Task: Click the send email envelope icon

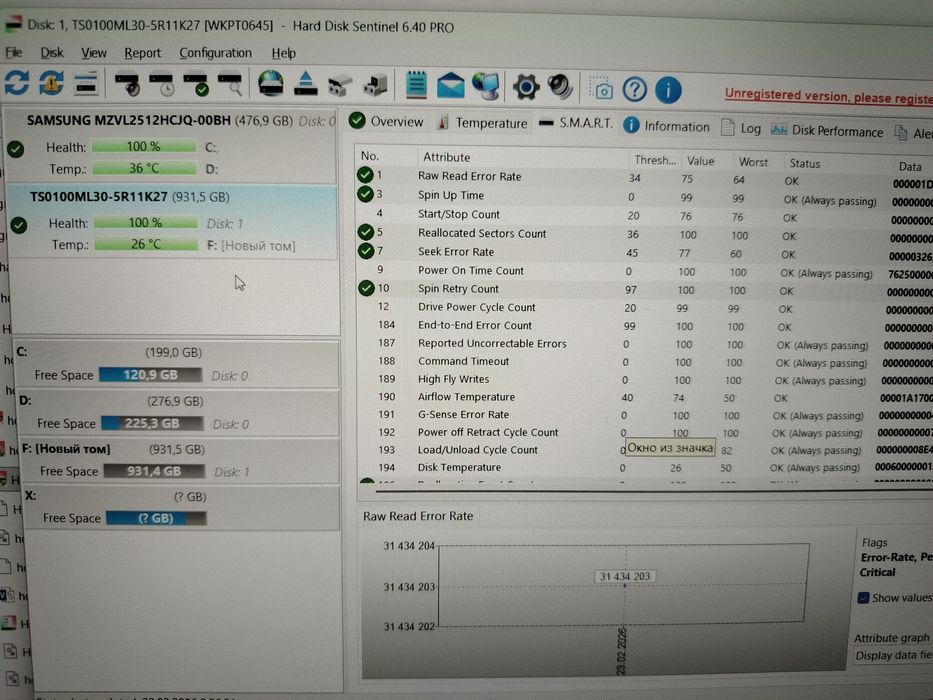Action: pyautogui.click(x=450, y=86)
